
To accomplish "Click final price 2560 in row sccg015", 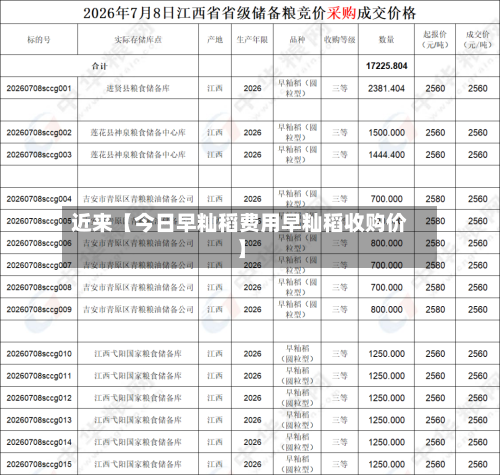I will tap(478, 464).
